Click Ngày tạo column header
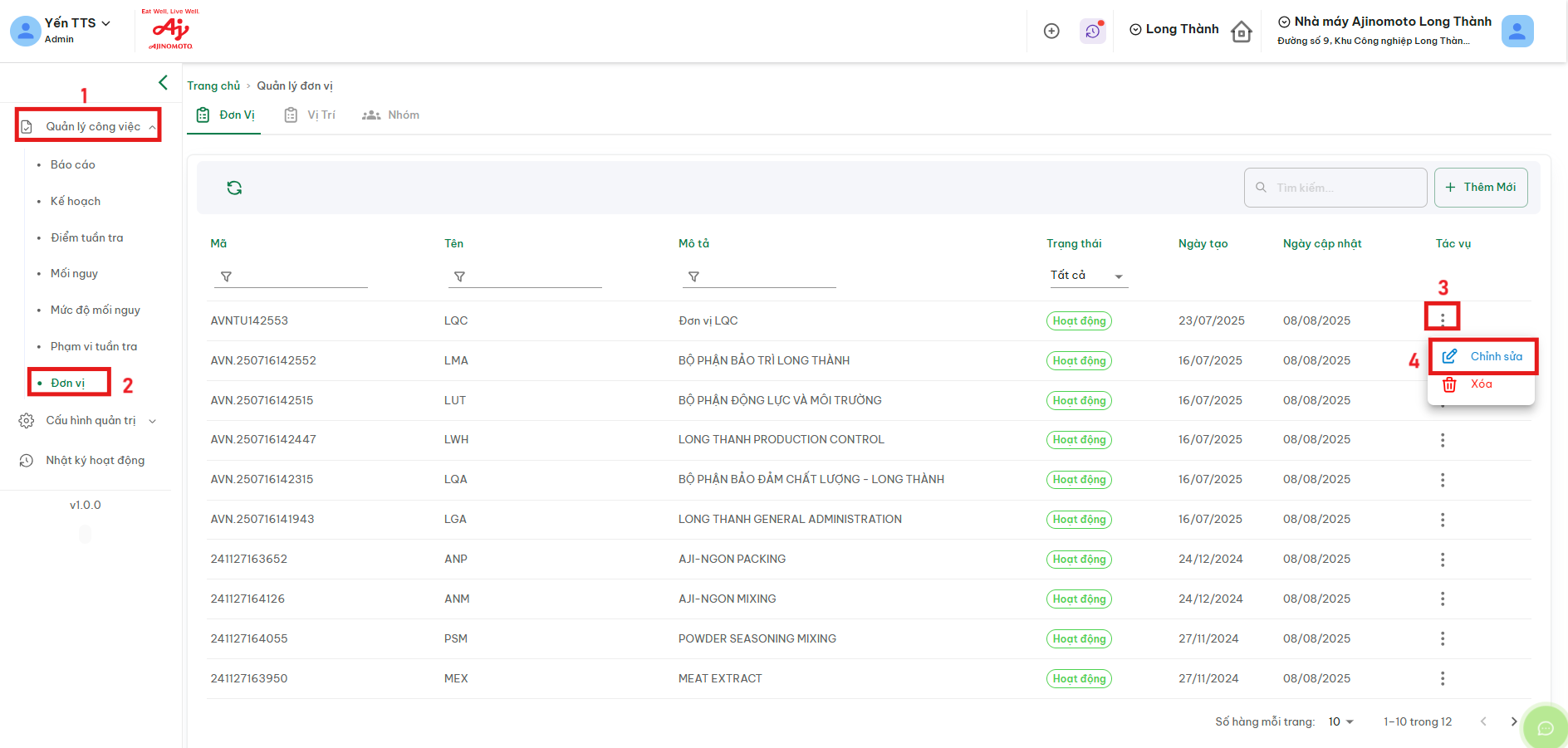 [1203, 243]
